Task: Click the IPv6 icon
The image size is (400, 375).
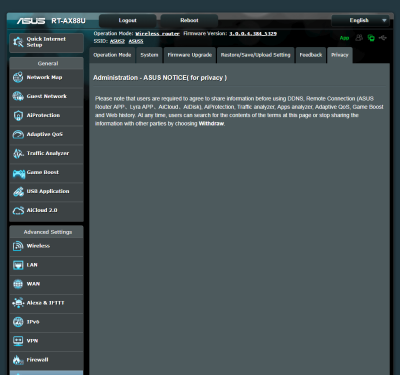Action: point(18,322)
